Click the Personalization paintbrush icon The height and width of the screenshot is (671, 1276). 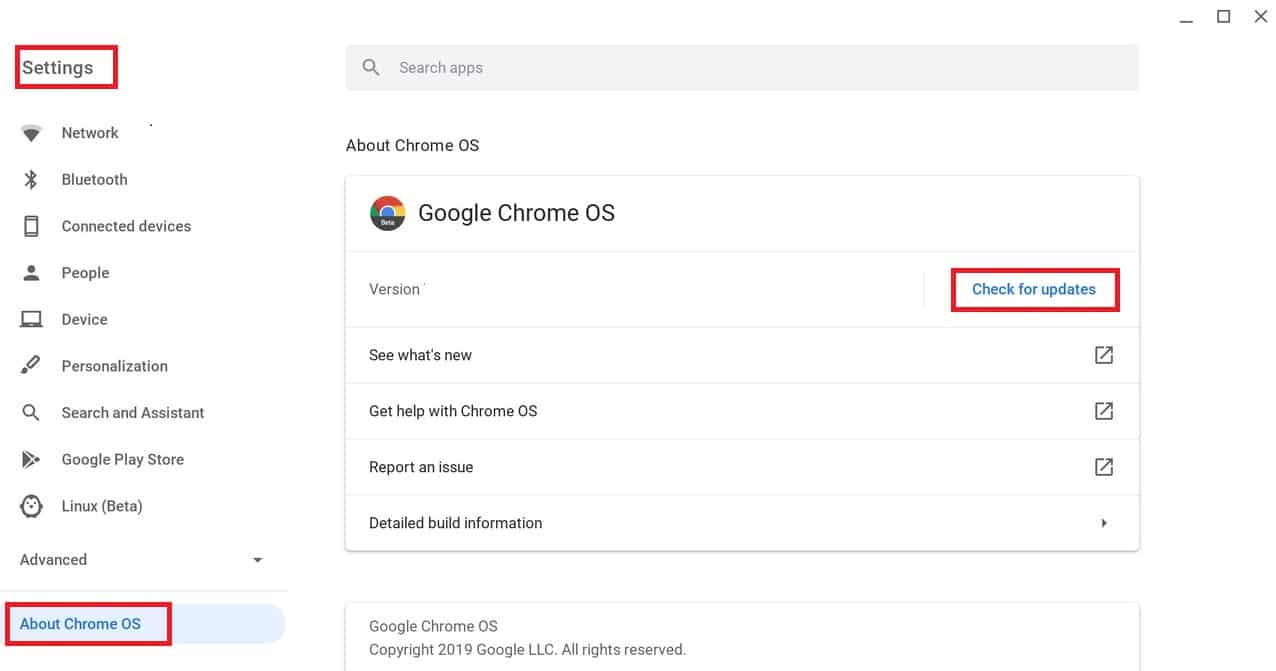[31, 365]
